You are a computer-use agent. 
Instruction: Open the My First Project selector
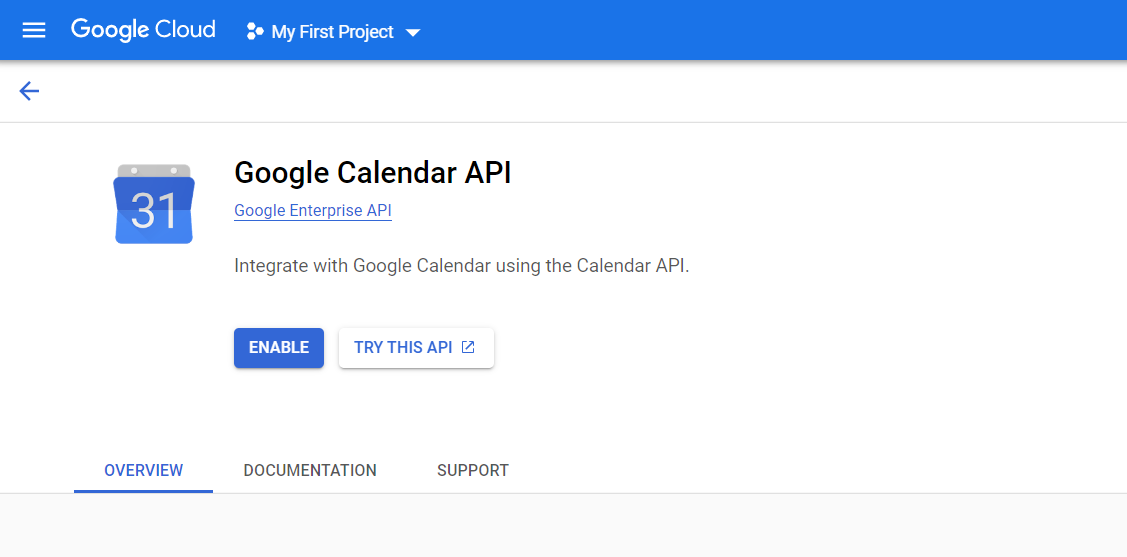tap(332, 32)
